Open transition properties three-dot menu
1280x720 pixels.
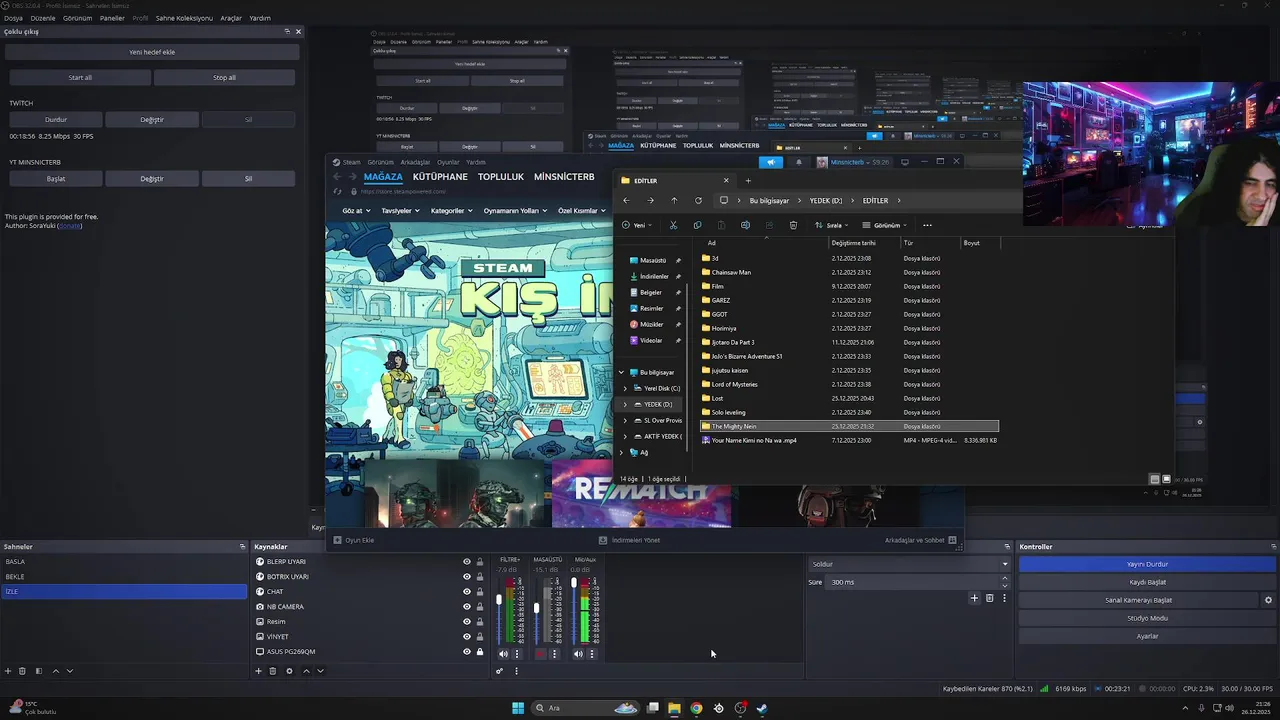pos(1004,598)
